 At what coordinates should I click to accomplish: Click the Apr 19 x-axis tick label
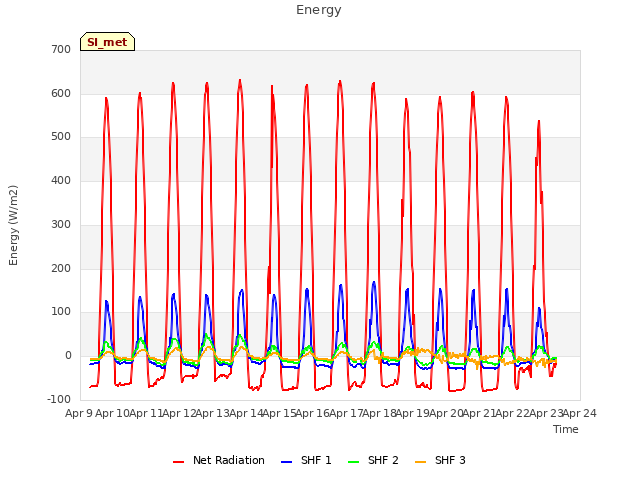tap(412, 413)
